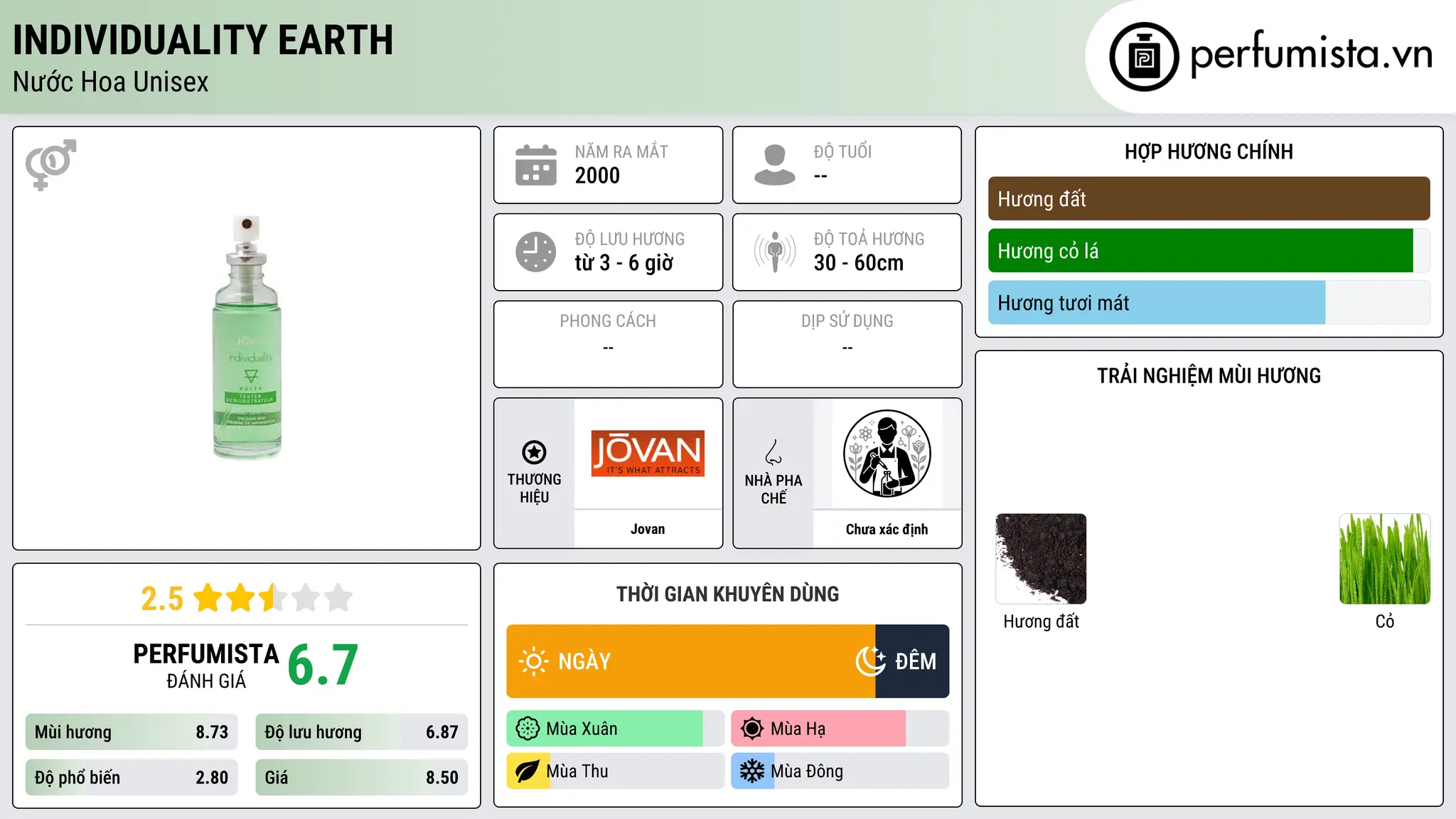This screenshot has width=1456, height=819.
Task: Click the Mùa Thu season bar
Action: click(x=616, y=771)
